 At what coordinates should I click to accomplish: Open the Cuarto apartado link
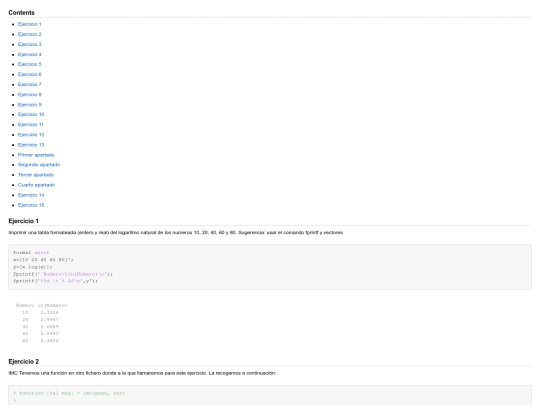(37, 185)
